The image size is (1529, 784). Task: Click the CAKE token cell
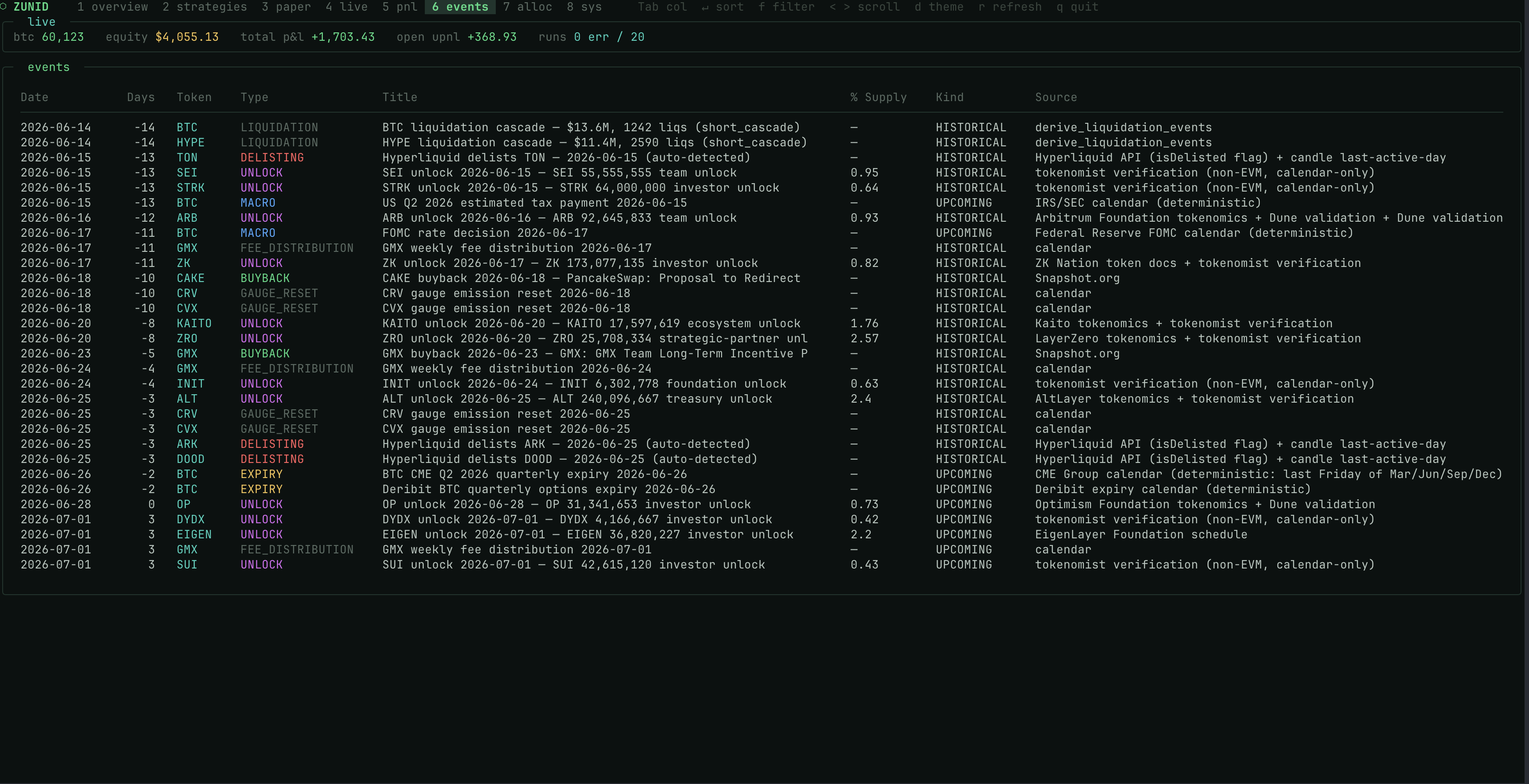[191, 278]
